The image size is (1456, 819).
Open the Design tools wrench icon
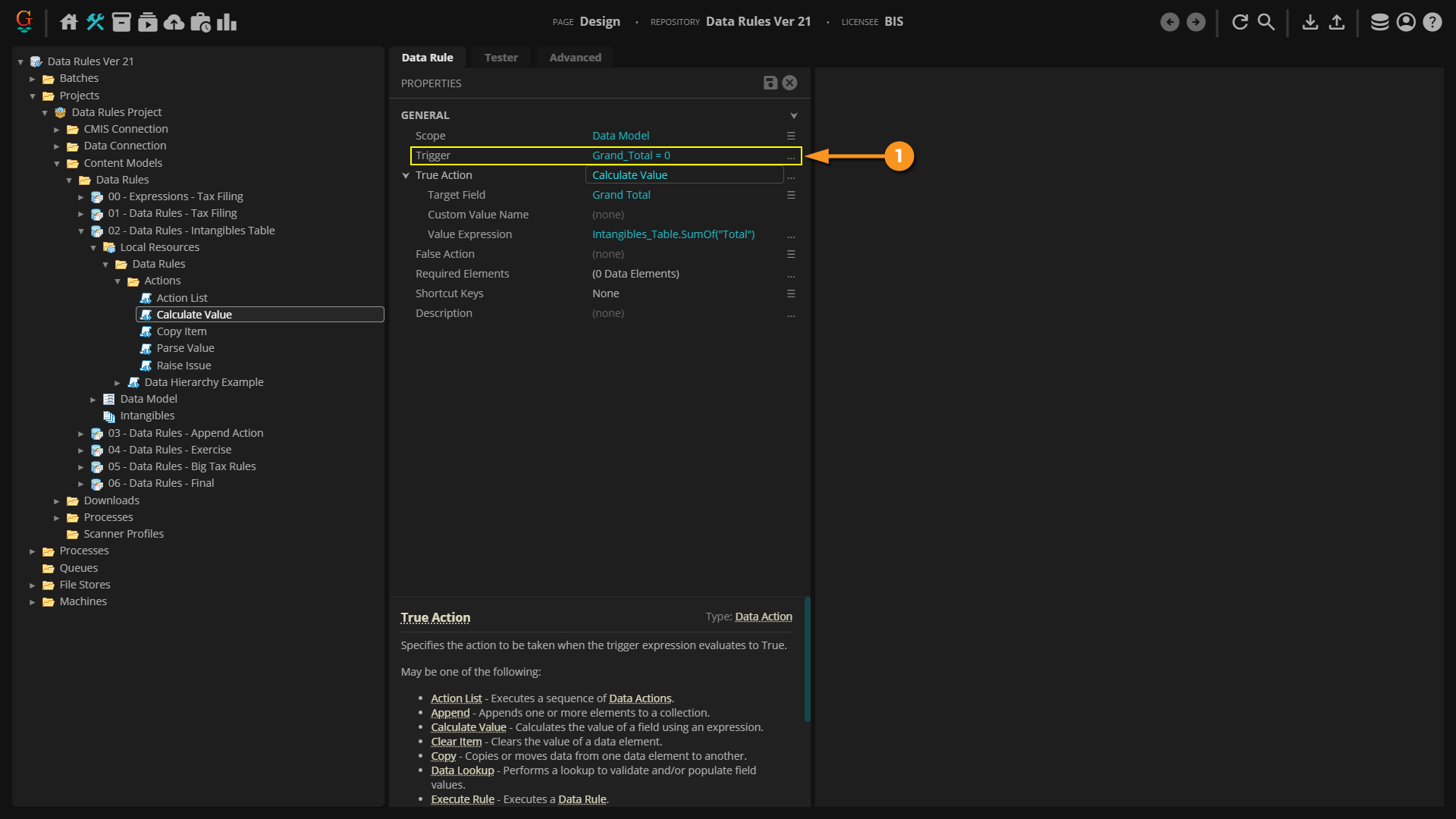click(x=96, y=22)
